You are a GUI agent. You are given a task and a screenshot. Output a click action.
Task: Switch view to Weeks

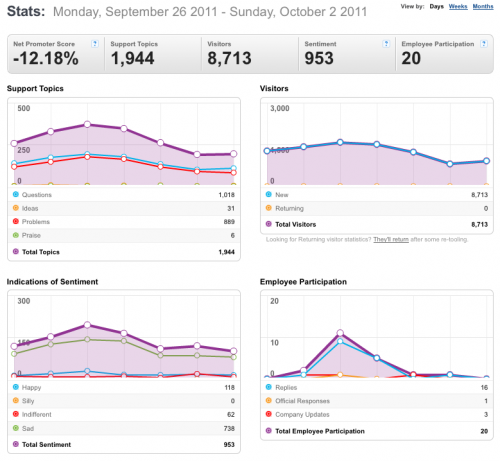tap(458, 6)
